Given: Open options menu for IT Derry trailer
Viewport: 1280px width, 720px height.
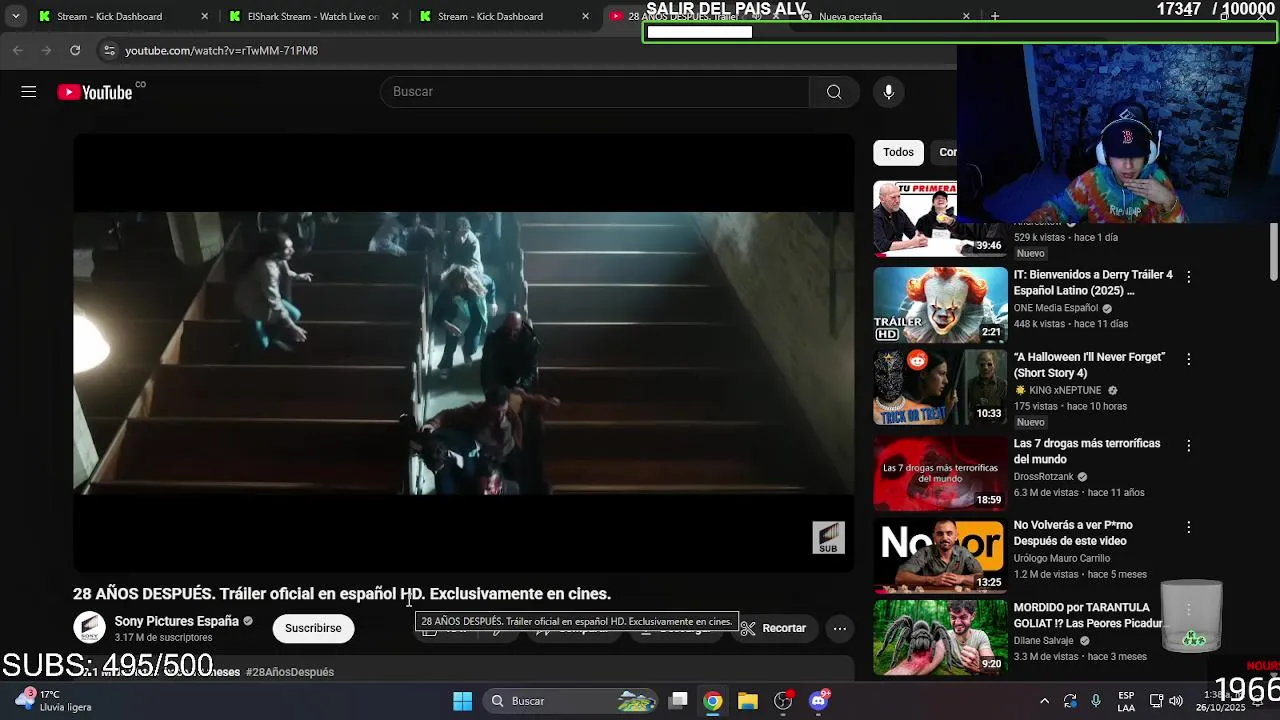Looking at the screenshot, I should point(1189,276).
